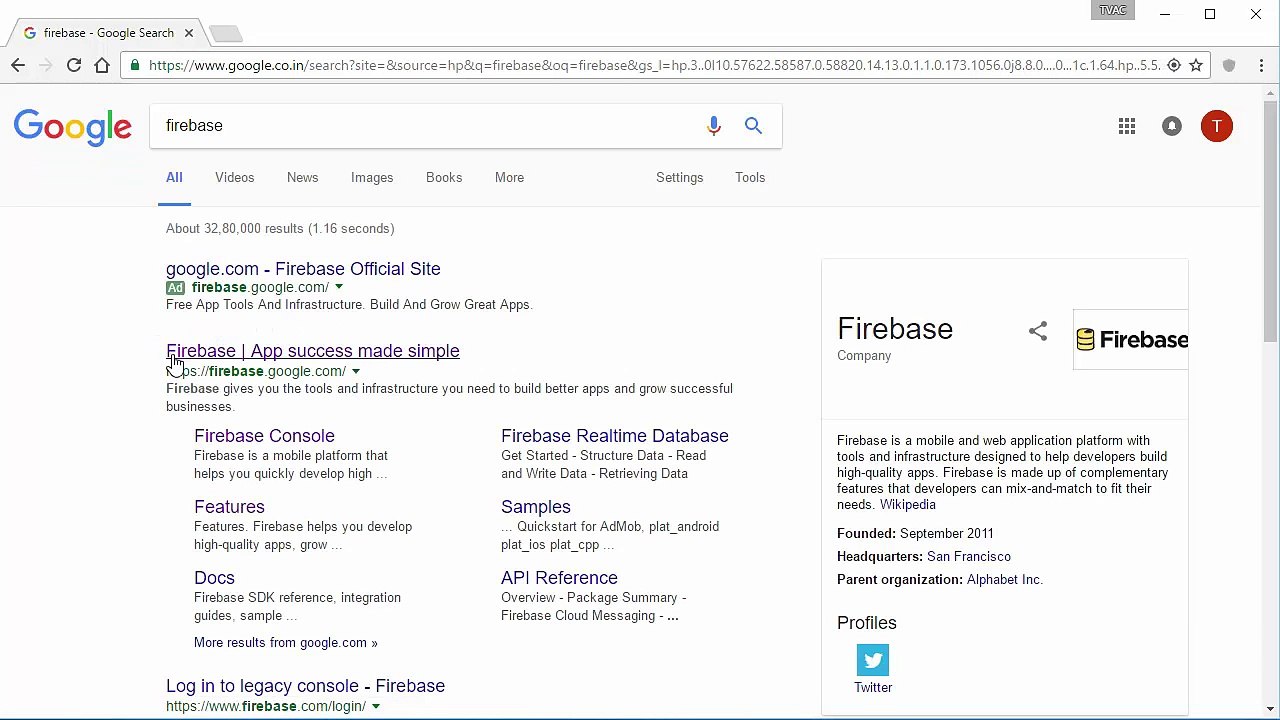1280x720 pixels.
Task: Click the shield extension icon
Action: click(x=1229, y=65)
